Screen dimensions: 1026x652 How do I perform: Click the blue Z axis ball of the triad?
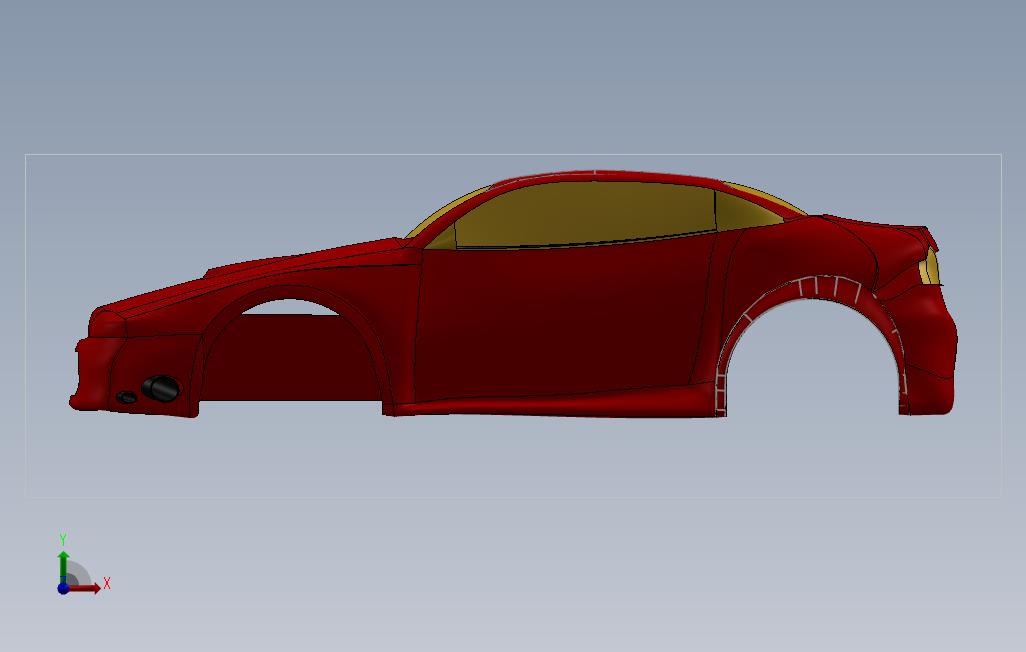point(63,588)
